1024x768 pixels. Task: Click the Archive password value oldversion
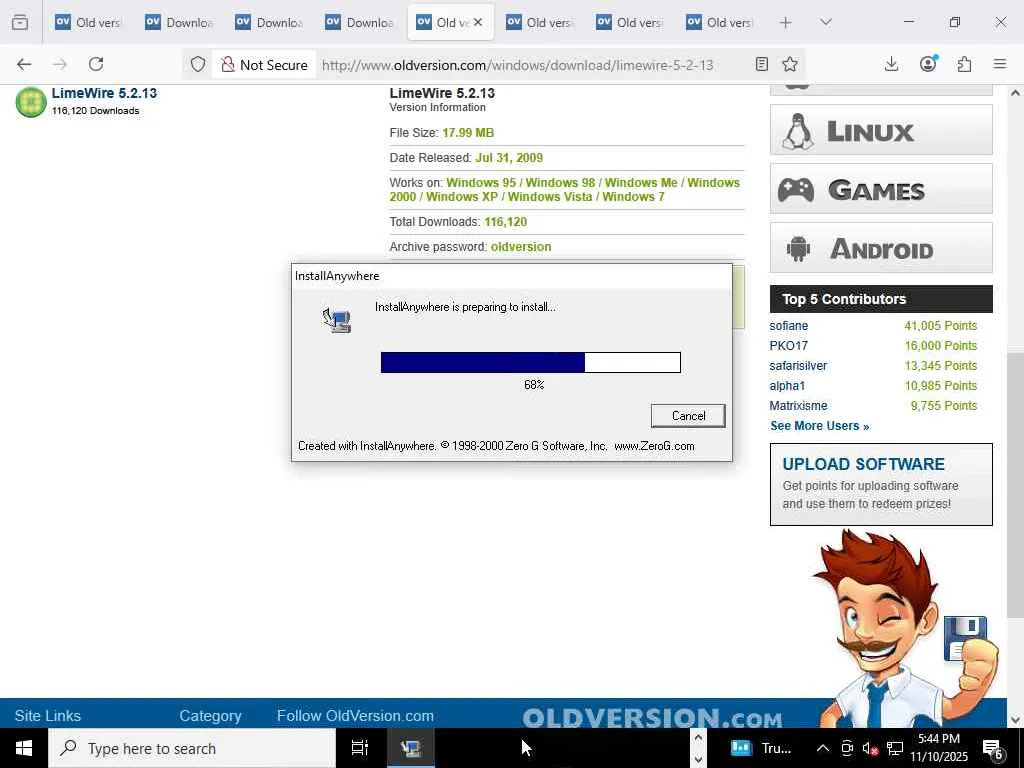point(520,247)
